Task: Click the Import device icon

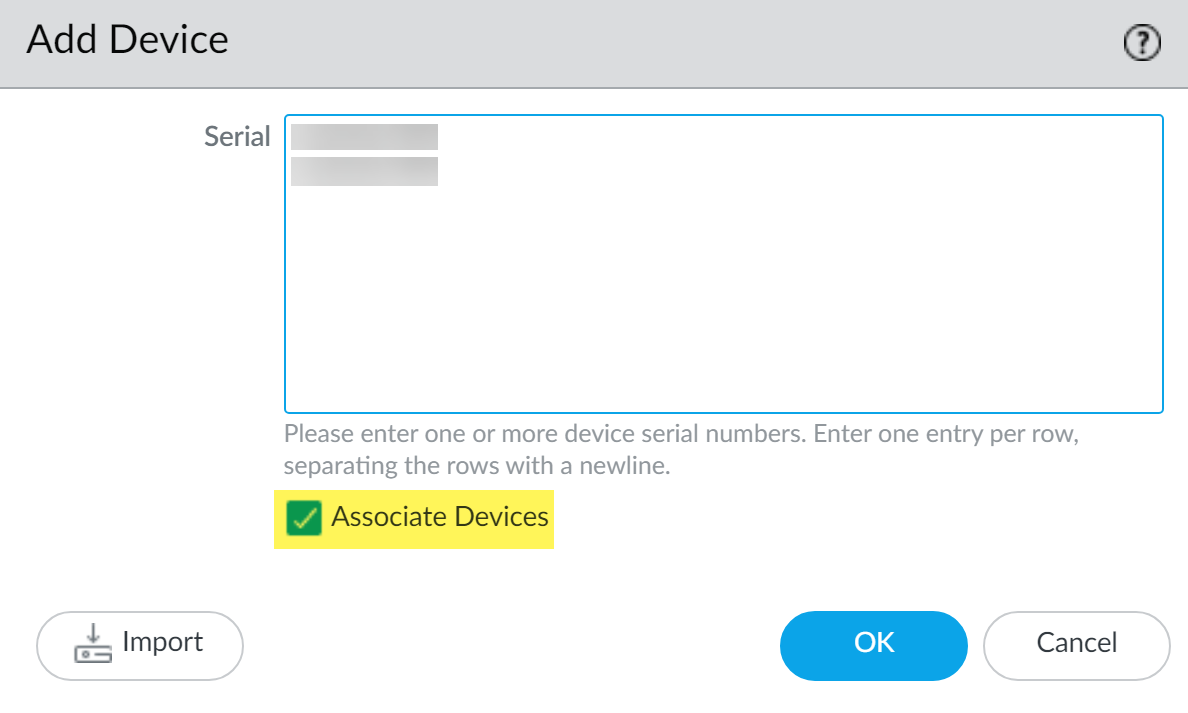Action: point(93,644)
